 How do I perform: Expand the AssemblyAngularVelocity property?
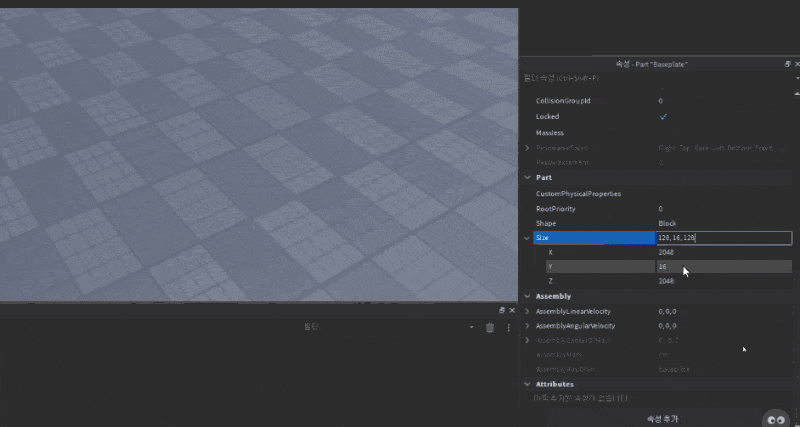pyautogui.click(x=527, y=326)
